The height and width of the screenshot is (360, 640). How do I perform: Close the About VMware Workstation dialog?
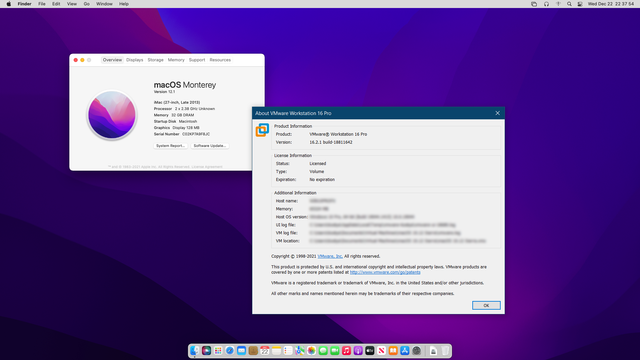coord(498,113)
